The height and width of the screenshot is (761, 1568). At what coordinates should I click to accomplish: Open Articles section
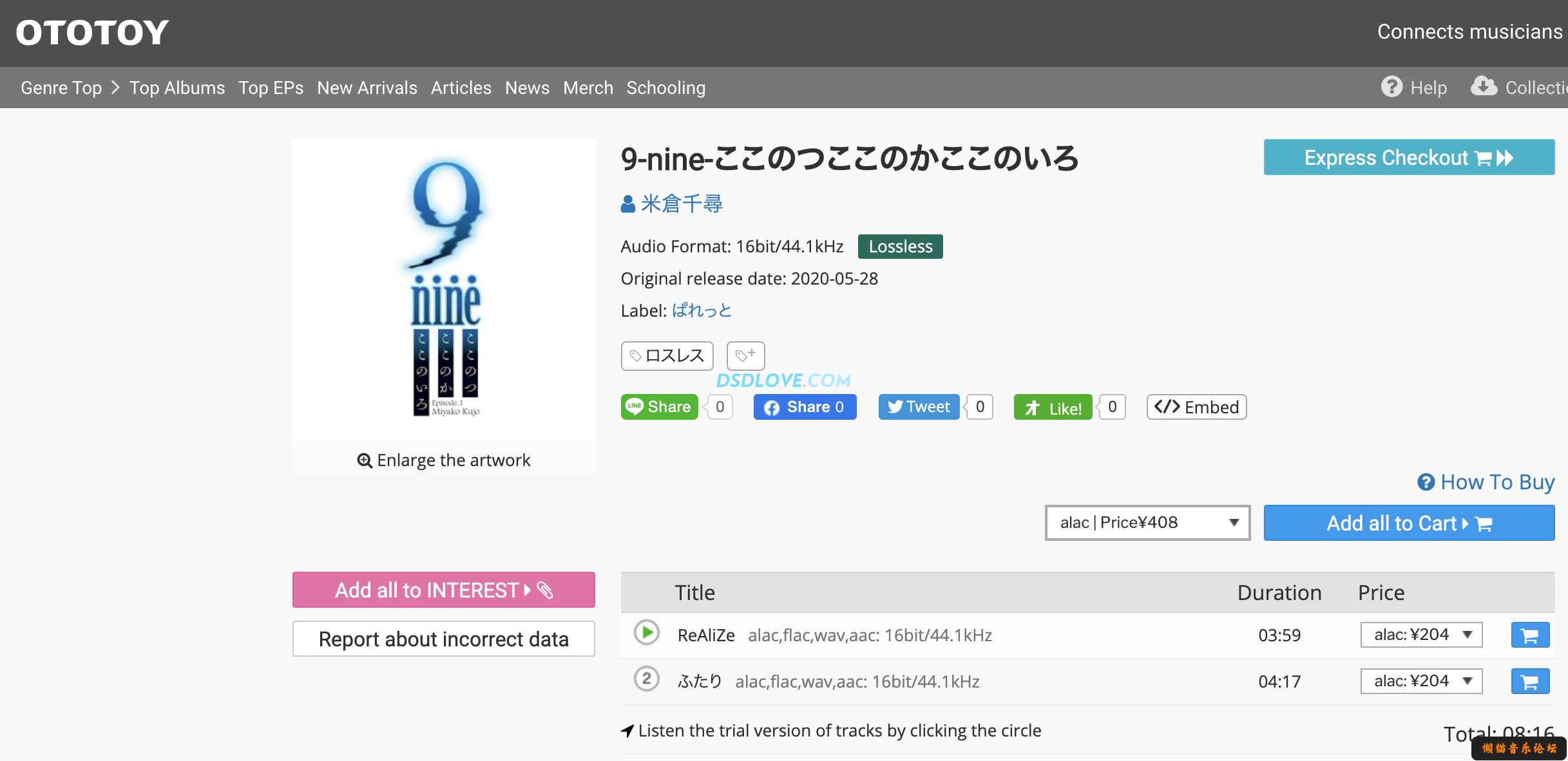(461, 88)
